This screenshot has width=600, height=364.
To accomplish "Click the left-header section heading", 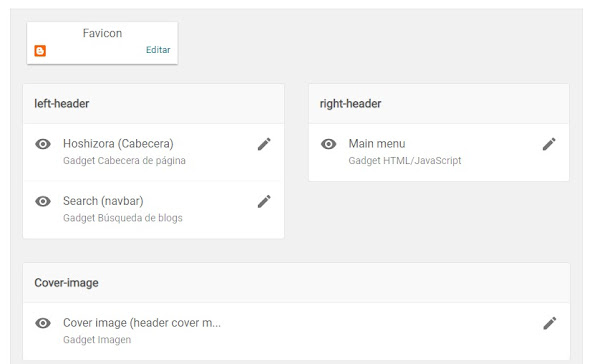I will pos(62,104).
